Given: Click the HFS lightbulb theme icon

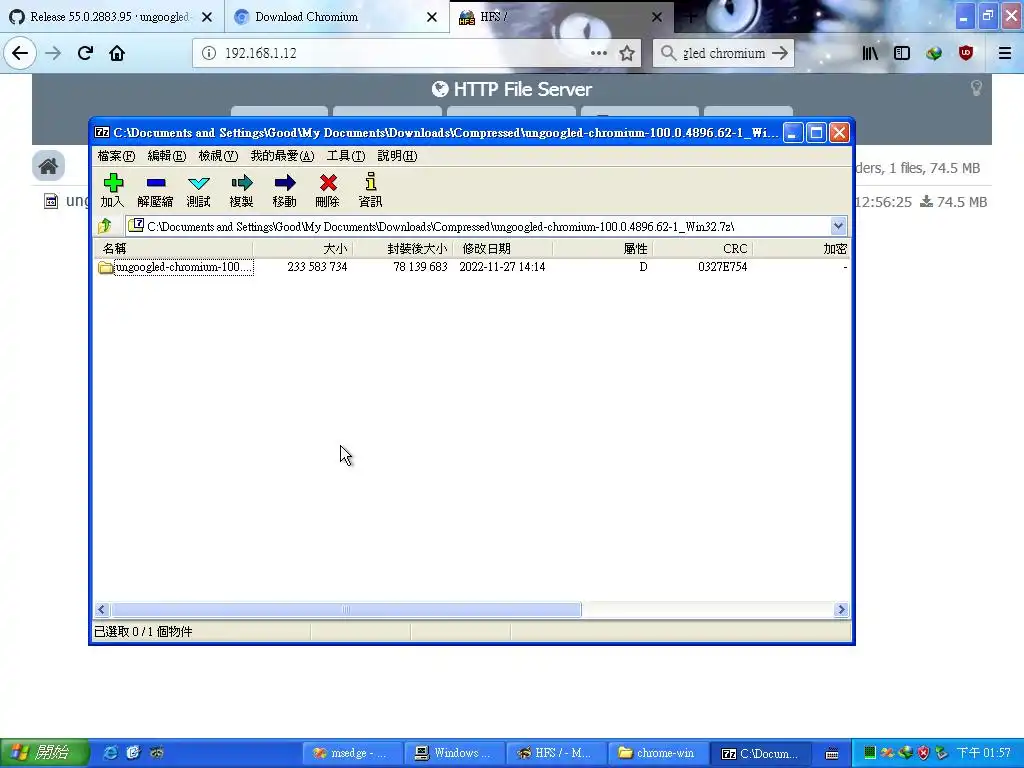Looking at the screenshot, I should point(976,88).
